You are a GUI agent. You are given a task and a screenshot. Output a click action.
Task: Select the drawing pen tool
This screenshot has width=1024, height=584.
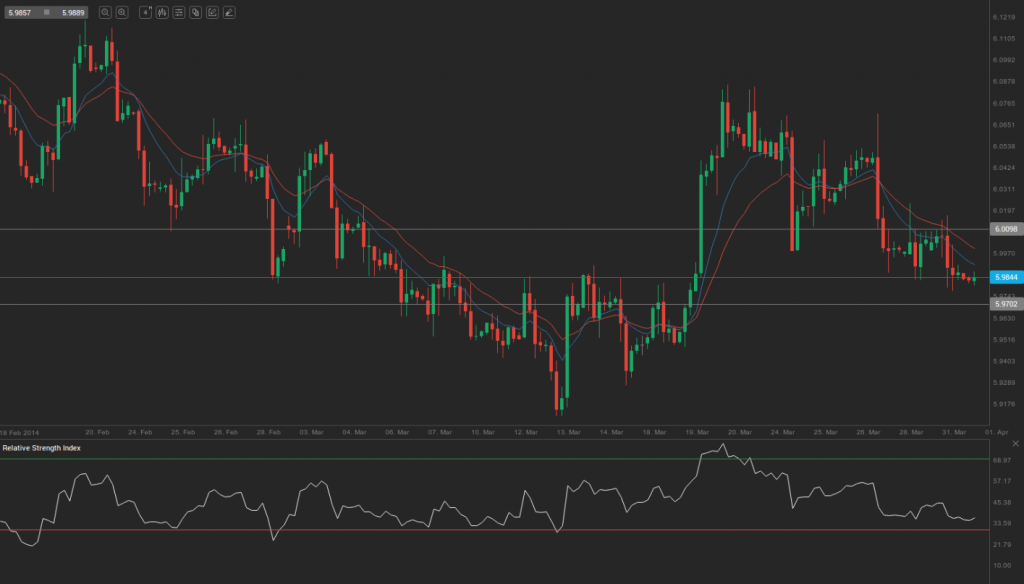pos(227,13)
